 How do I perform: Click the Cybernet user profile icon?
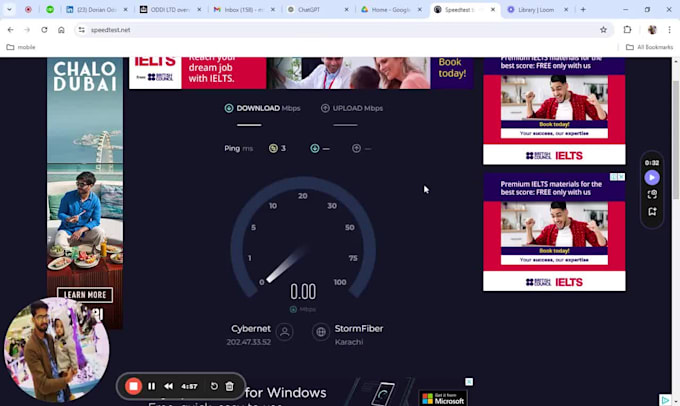[x=284, y=332]
